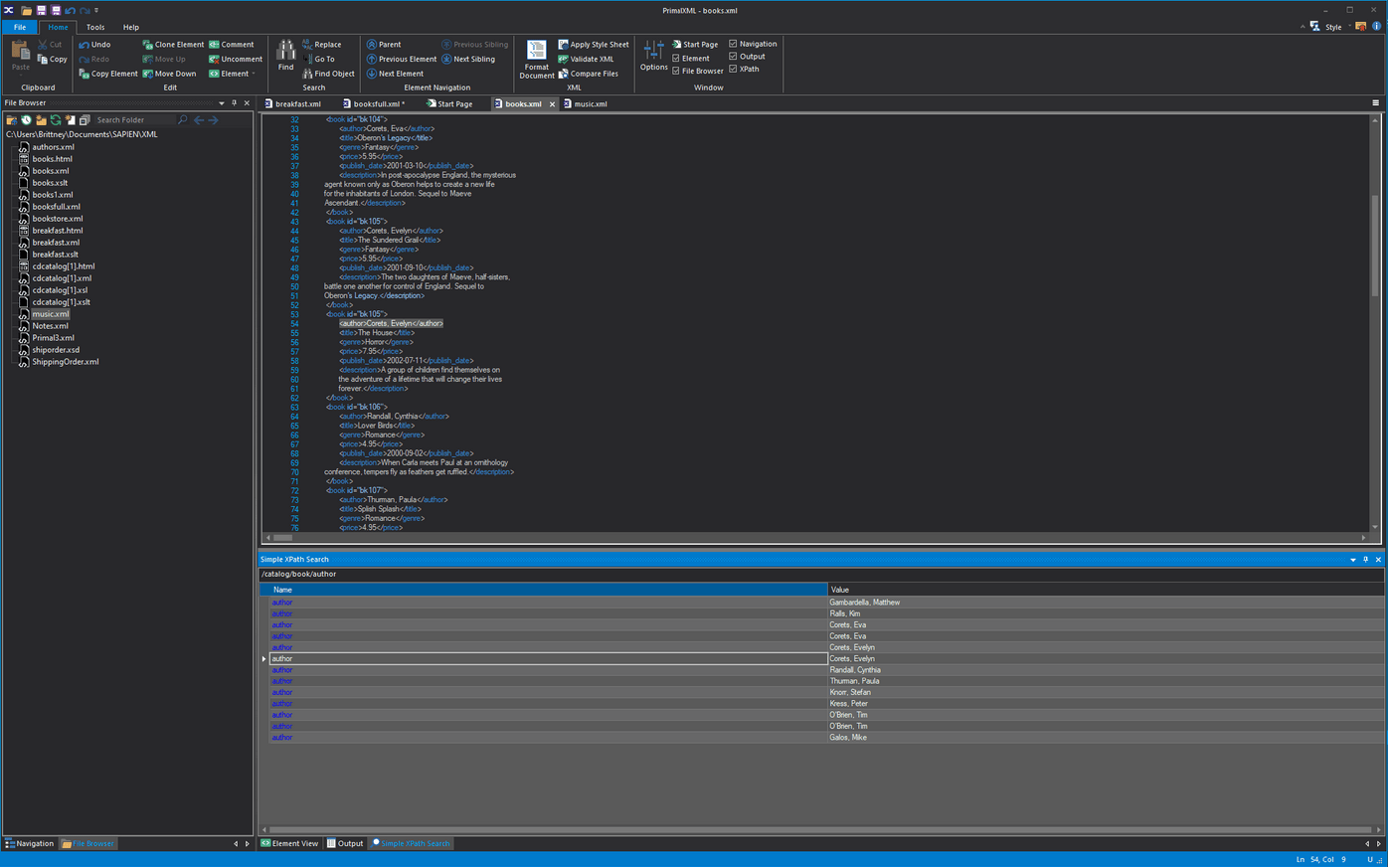This screenshot has height=868, width=1389.
Task: Switch to the Output bottom tab
Action: tap(345, 844)
